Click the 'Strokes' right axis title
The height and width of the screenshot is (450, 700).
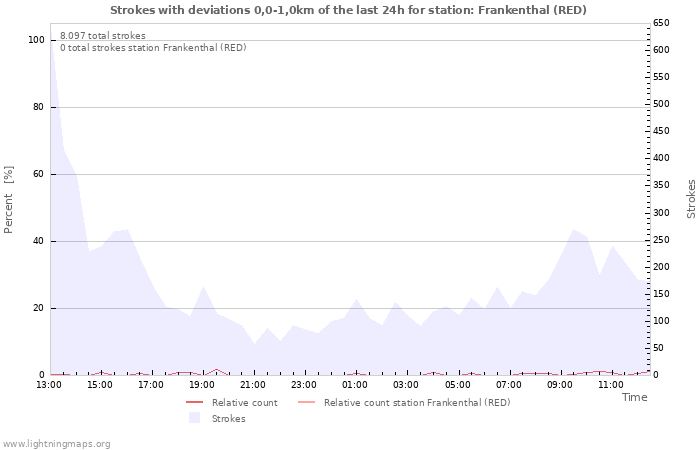691,199
